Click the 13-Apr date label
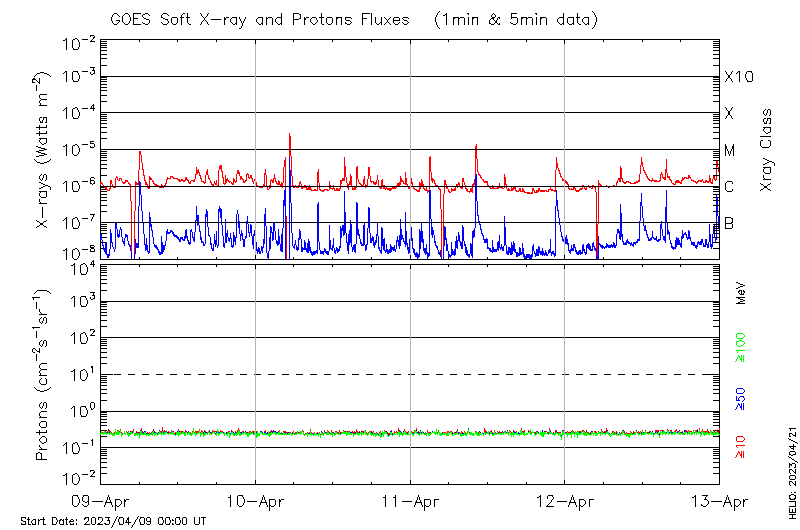The height and width of the screenshot is (530, 800). coord(719,501)
